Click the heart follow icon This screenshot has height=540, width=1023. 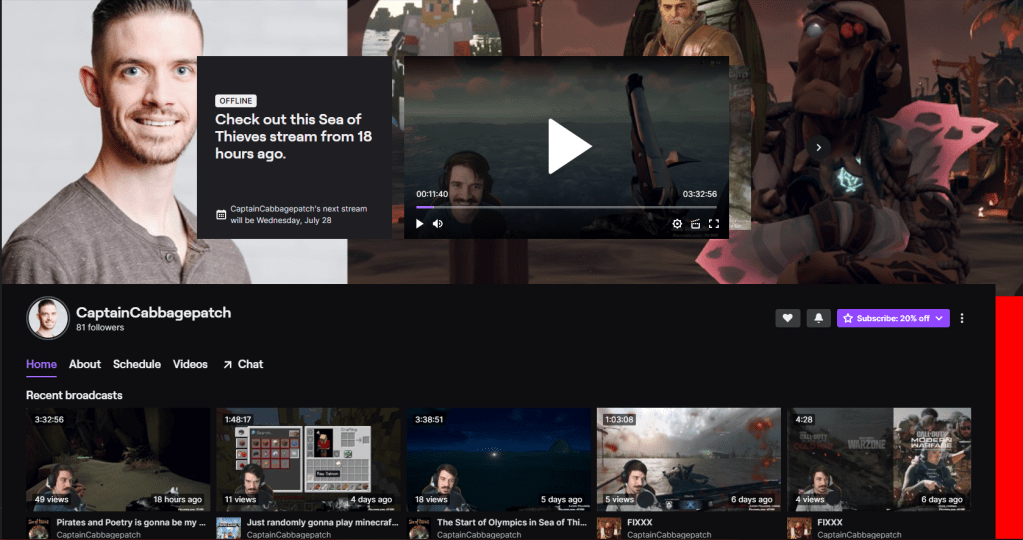(x=787, y=318)
